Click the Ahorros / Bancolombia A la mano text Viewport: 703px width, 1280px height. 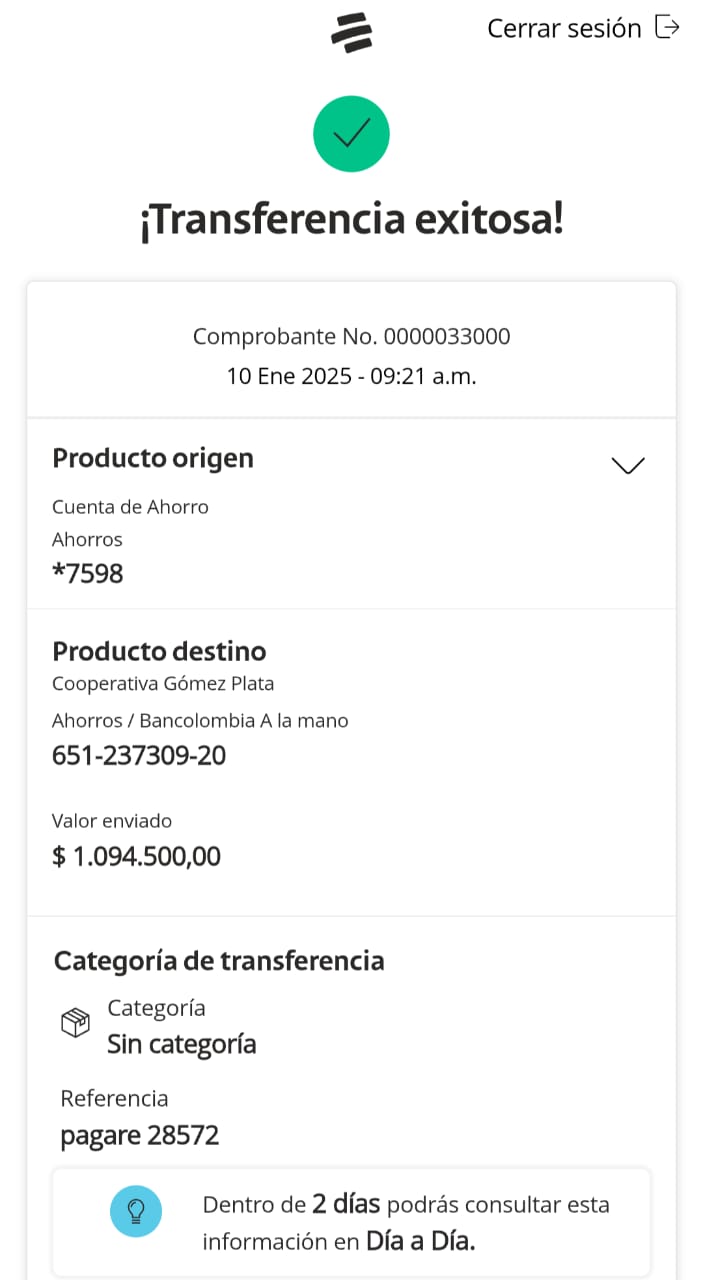pyautogui.click(x=200, y=720)
